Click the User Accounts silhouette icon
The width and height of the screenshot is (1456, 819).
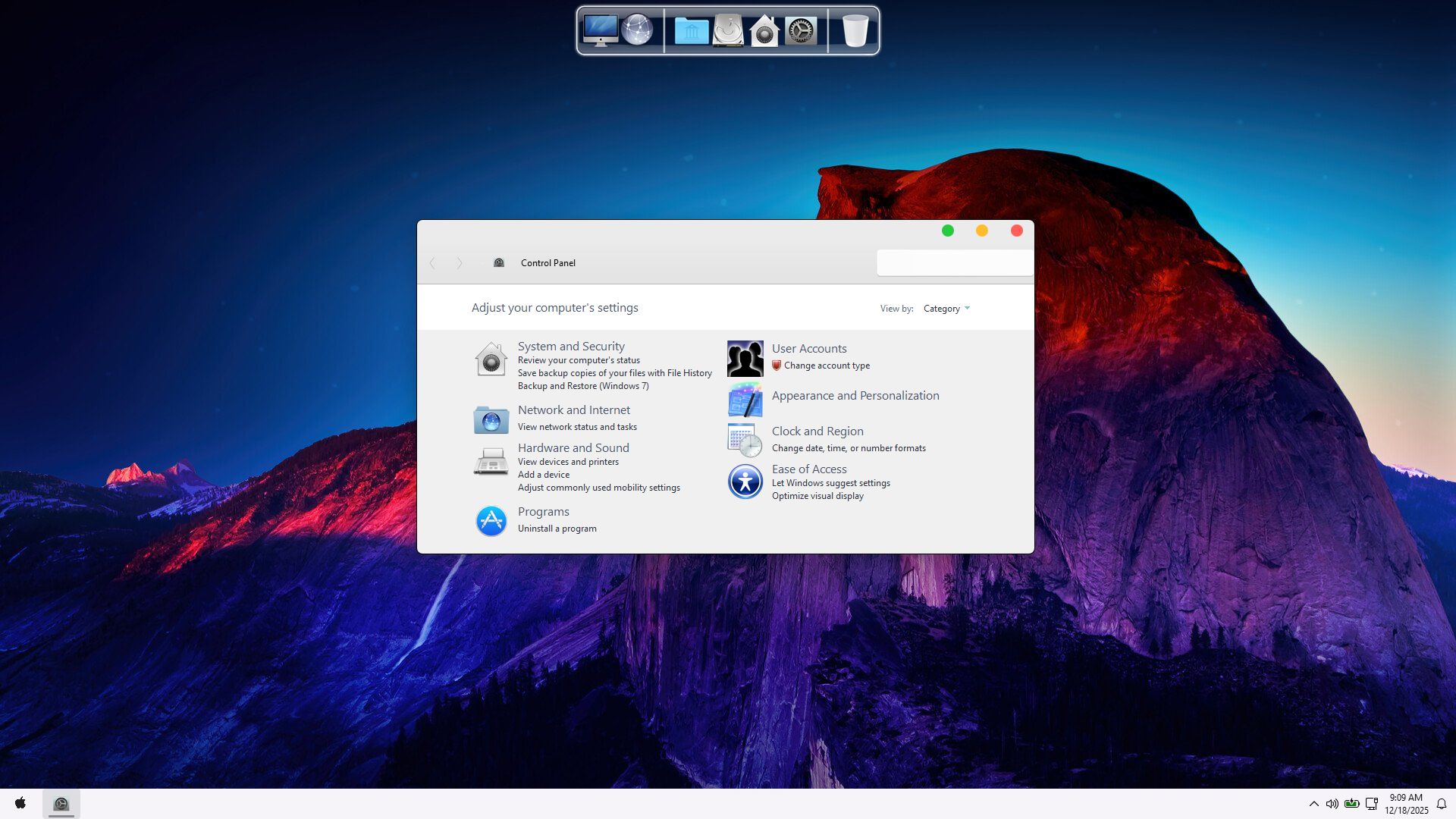pos(745,359)
